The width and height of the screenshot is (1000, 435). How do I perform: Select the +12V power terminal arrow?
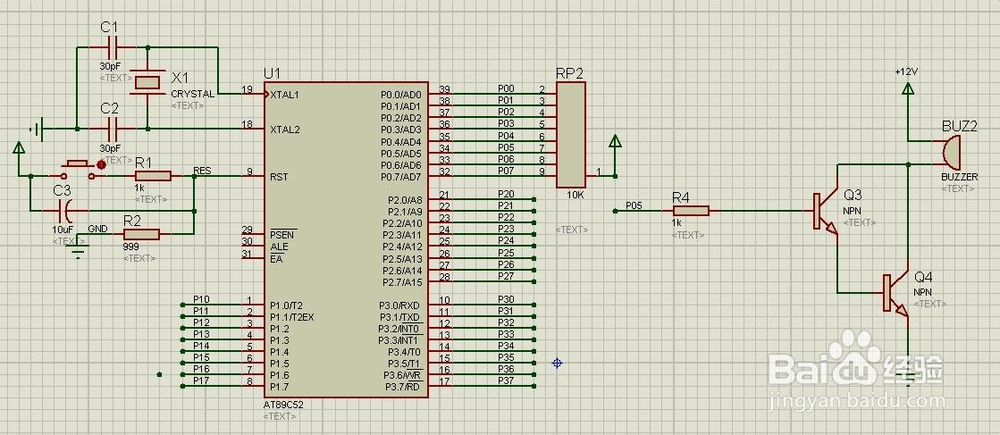[907, 89]
